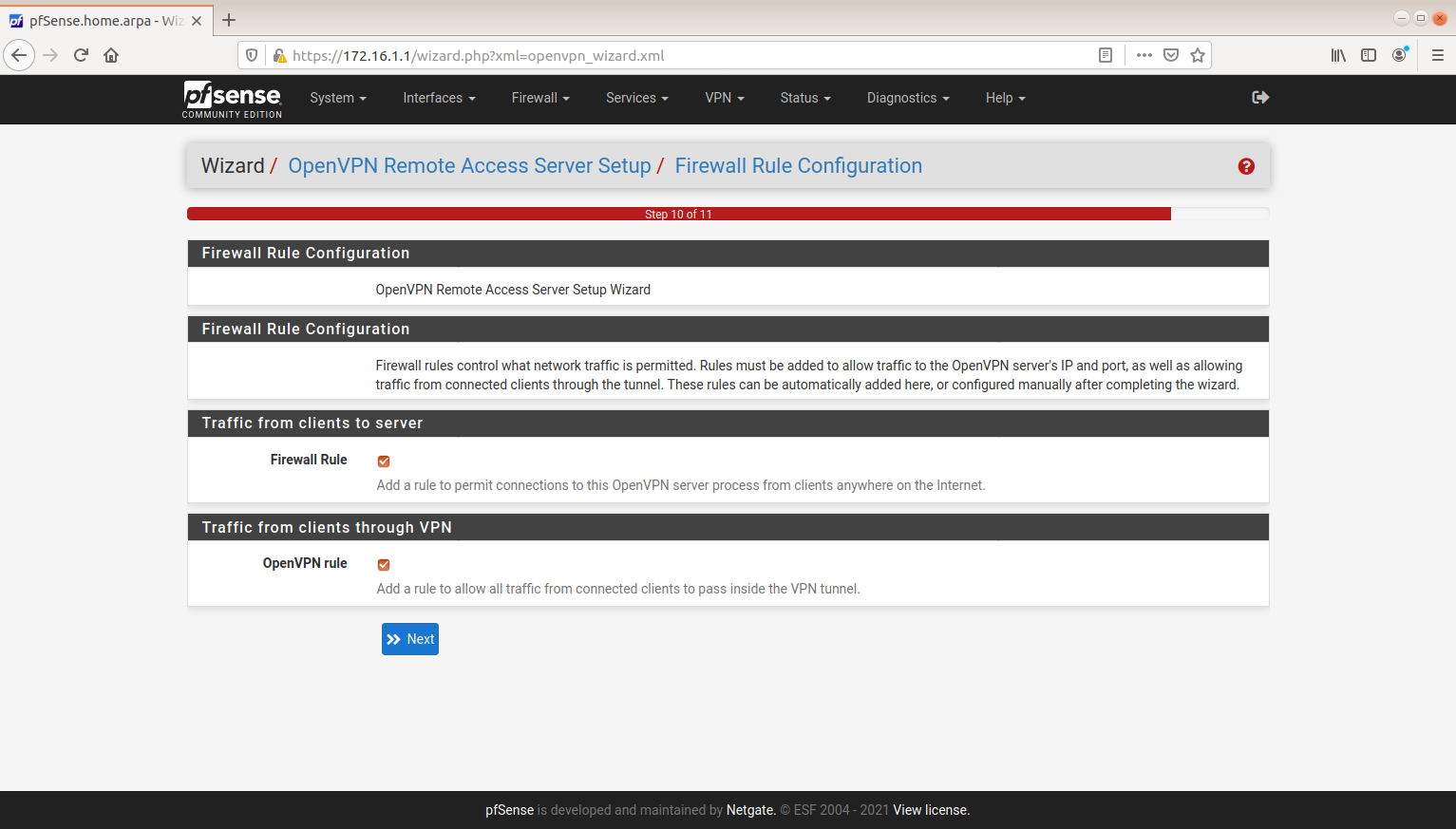Screen dimensions: 1456x829
Task: Click the tracking protection shield icon
Action: point(252,55)
